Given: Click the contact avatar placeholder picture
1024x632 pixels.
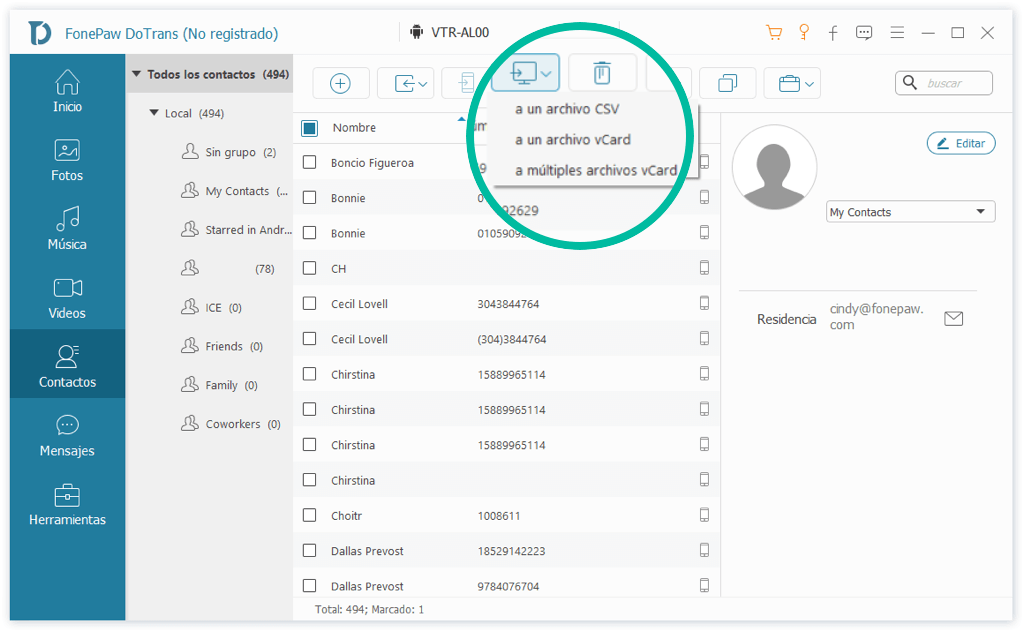Looking at the screenshot, I should click(775, 167).
